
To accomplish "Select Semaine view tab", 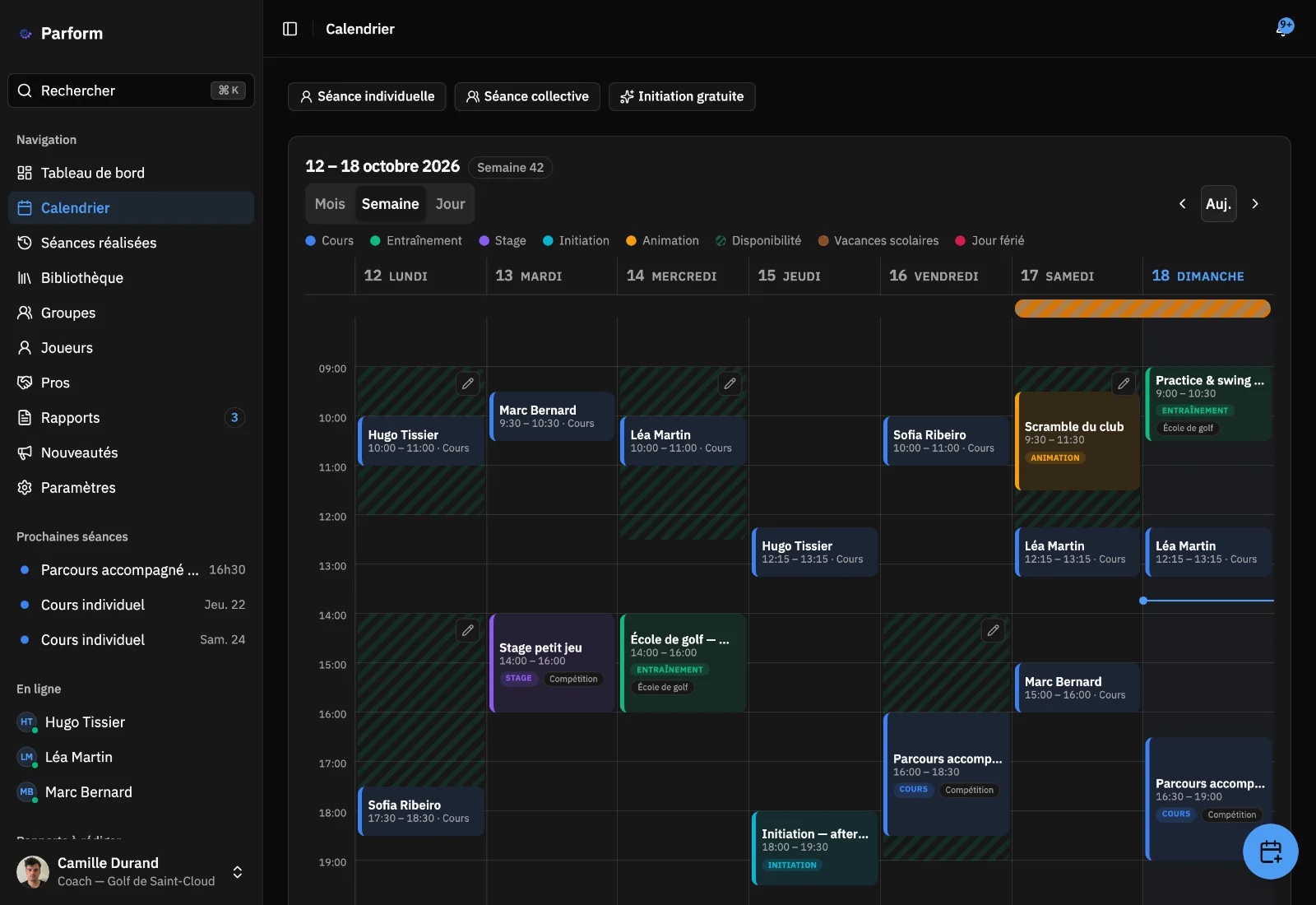I will click(x=390, y=204).
